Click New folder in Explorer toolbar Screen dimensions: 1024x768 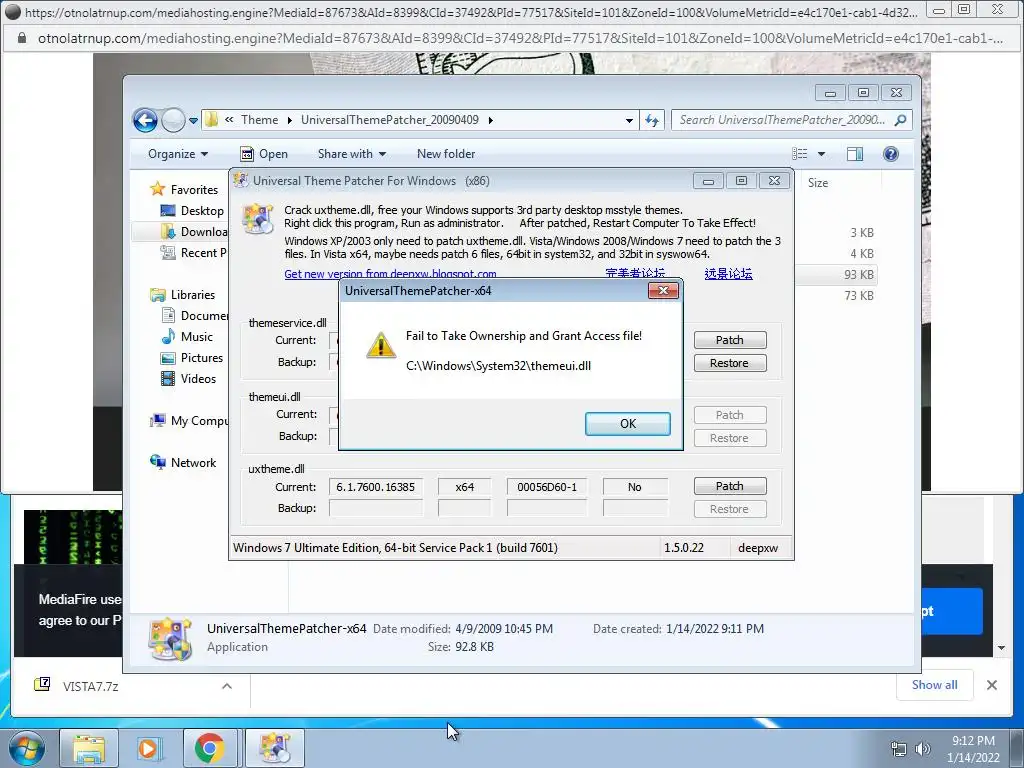click(x=446, y=154)
